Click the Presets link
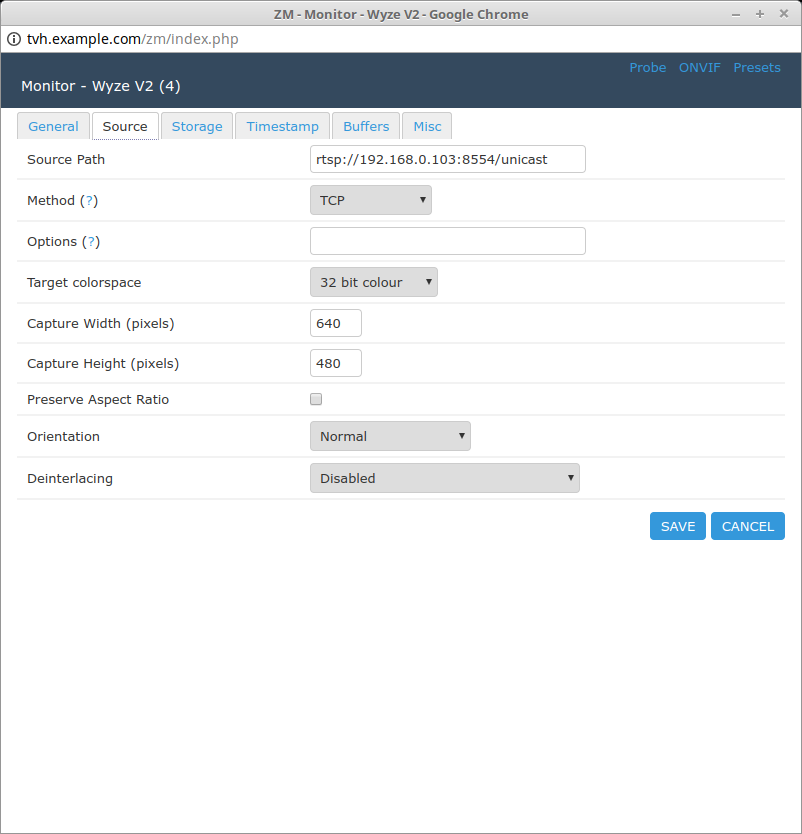This screenshot has width=802, height=834. tap(757, 68)
